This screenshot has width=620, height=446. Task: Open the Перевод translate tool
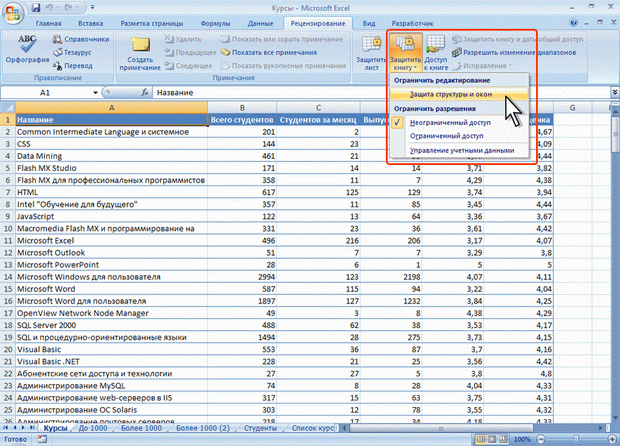[73, 66]
